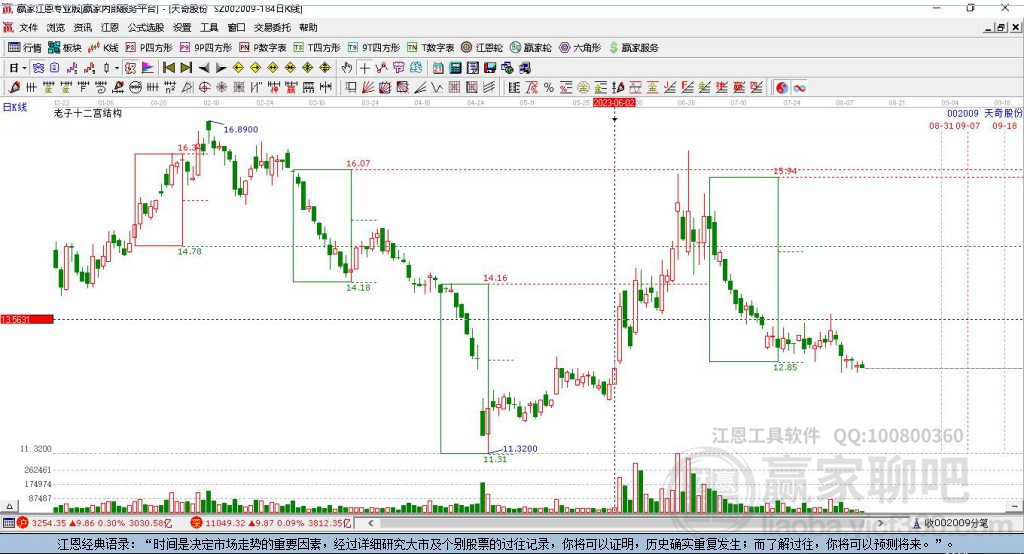Screen dimensions: 1024x554
Task: Select the angle line drawing tool
Action: 420,88
